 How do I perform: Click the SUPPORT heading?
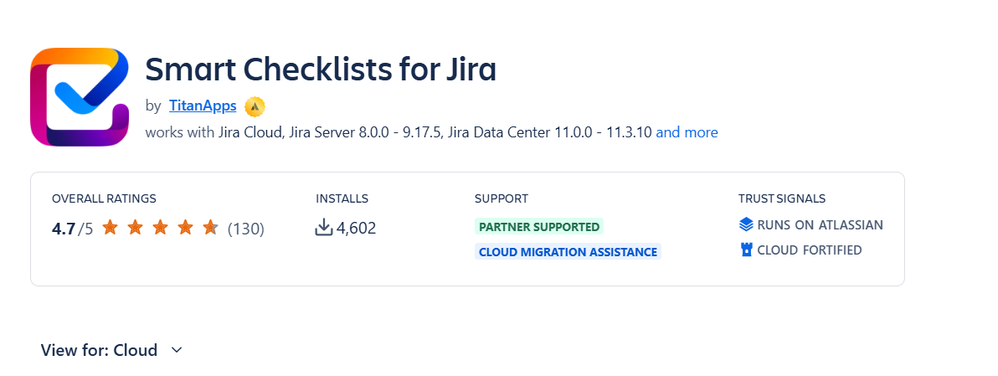pyautogui.click(x=501, y=198)
